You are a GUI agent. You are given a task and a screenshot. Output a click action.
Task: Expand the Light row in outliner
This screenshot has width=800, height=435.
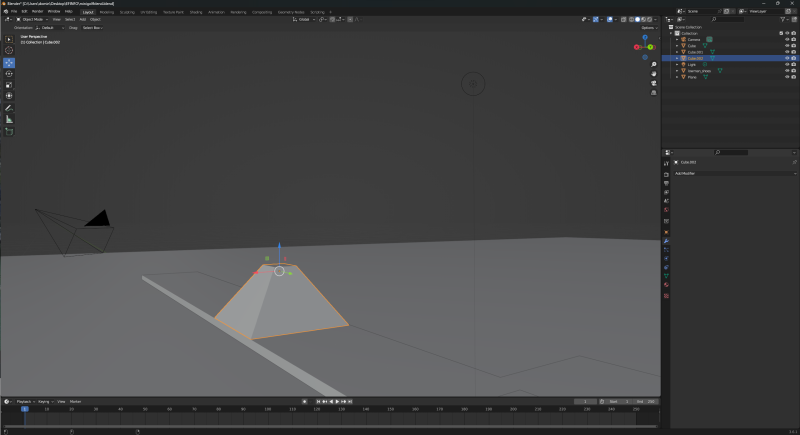click(x=678, y=64)
